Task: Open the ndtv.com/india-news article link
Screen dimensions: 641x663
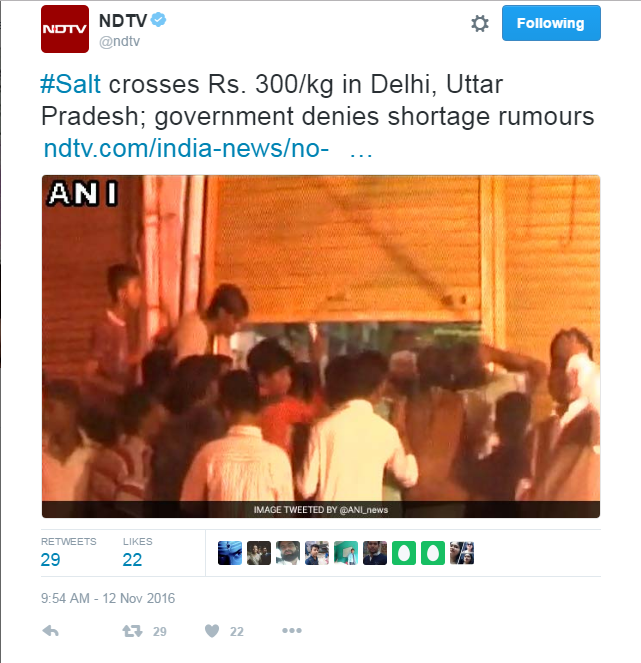Action: (186, 148)
